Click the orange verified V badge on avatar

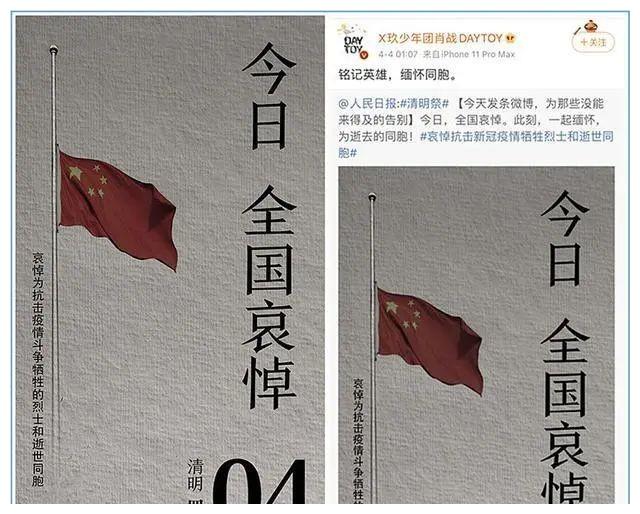click(365, 55)
